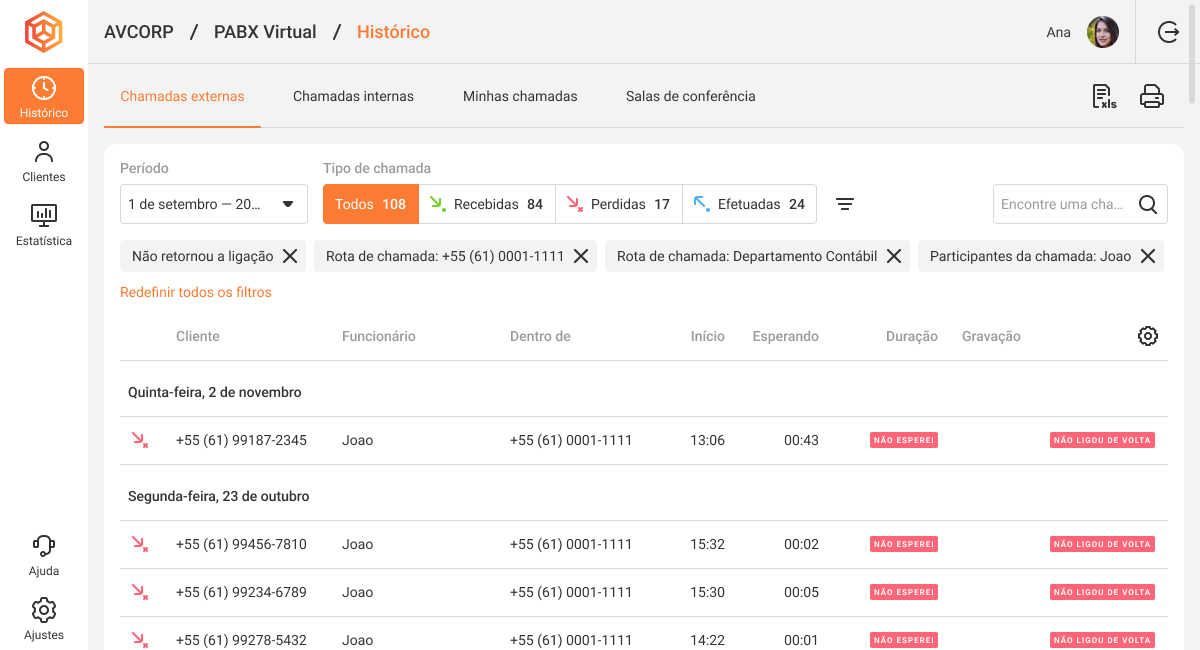Switch to Salas de conferência tab

pyautogui.click(x=690, y=96)
